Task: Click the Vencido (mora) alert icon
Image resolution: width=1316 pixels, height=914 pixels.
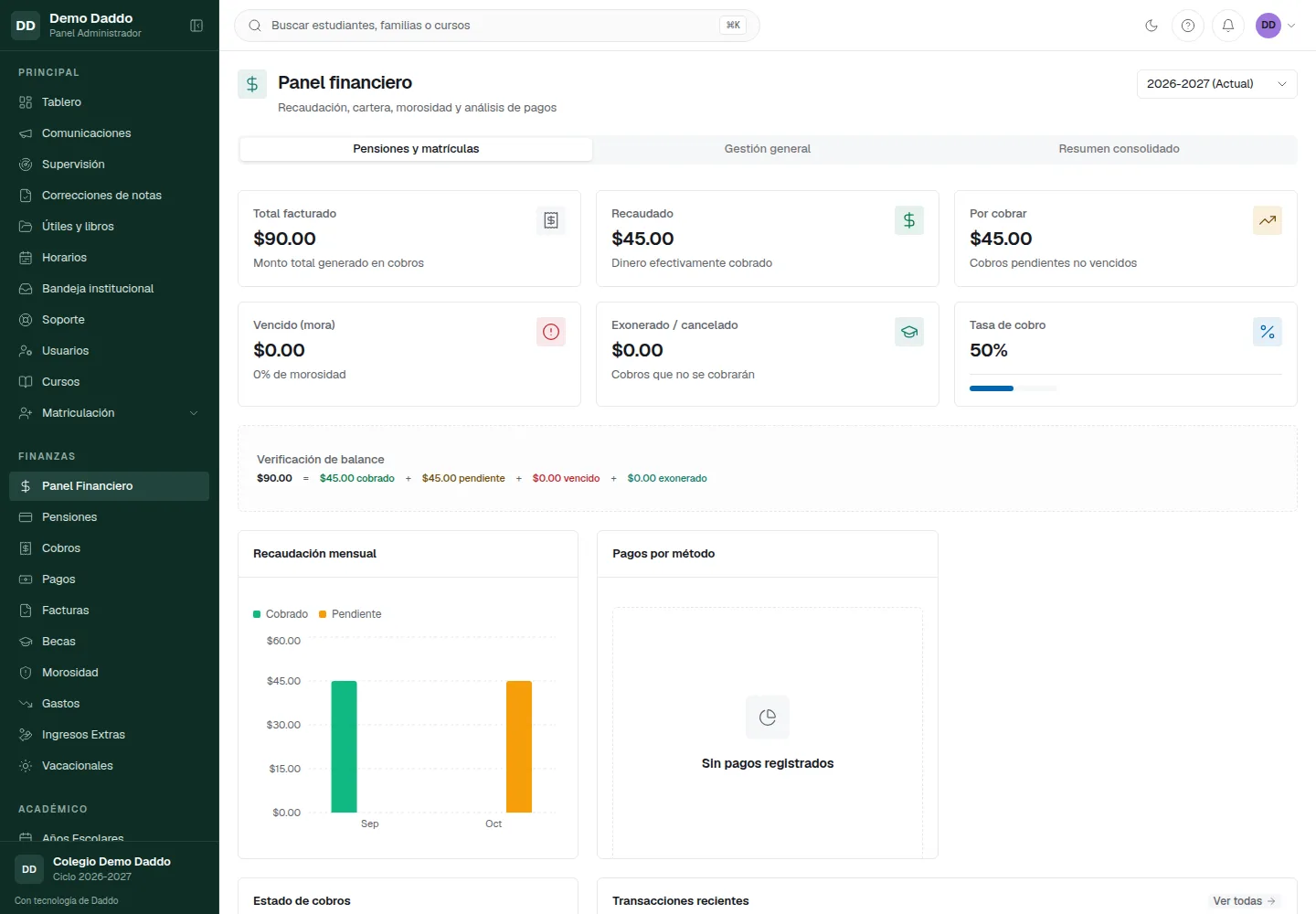Action: (x=551, y=332)
